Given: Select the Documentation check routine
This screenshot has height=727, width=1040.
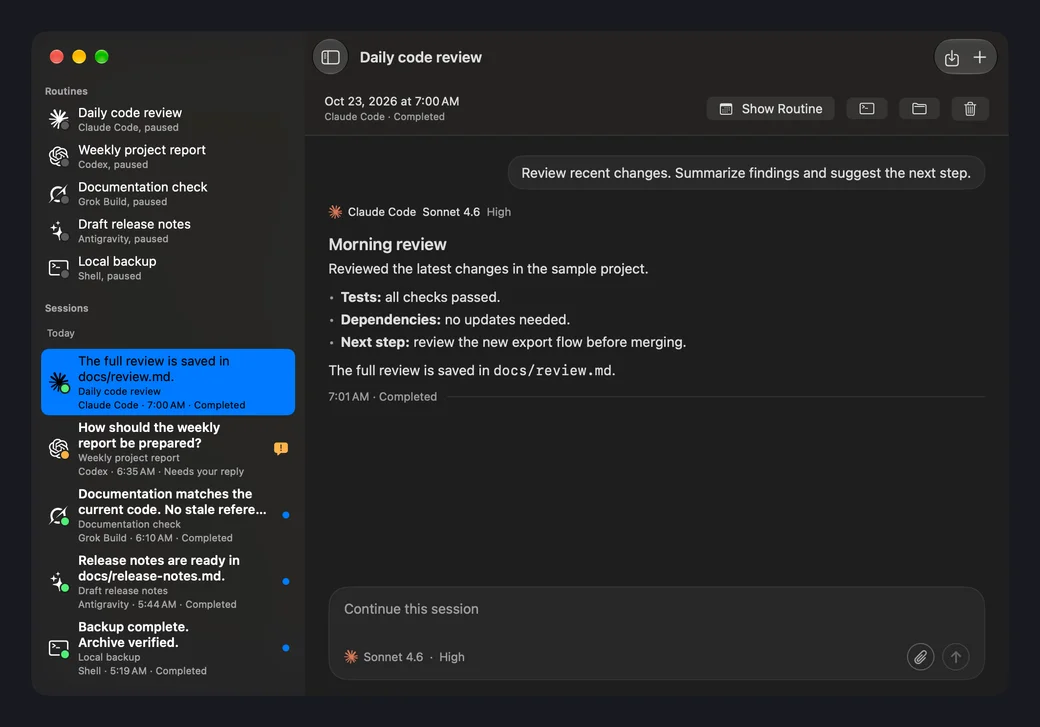Looking at the screenshot, I should click(x=168, y=193).
